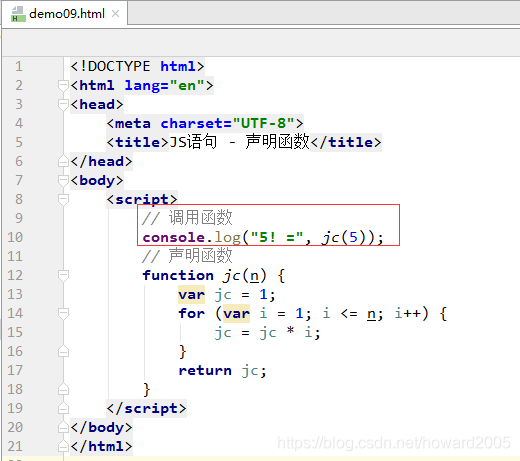Select the demo09.html editor tab
Image resolution: width=520 pixels, height=461 pixels.
pyautogui.click(x=65, y=14)
